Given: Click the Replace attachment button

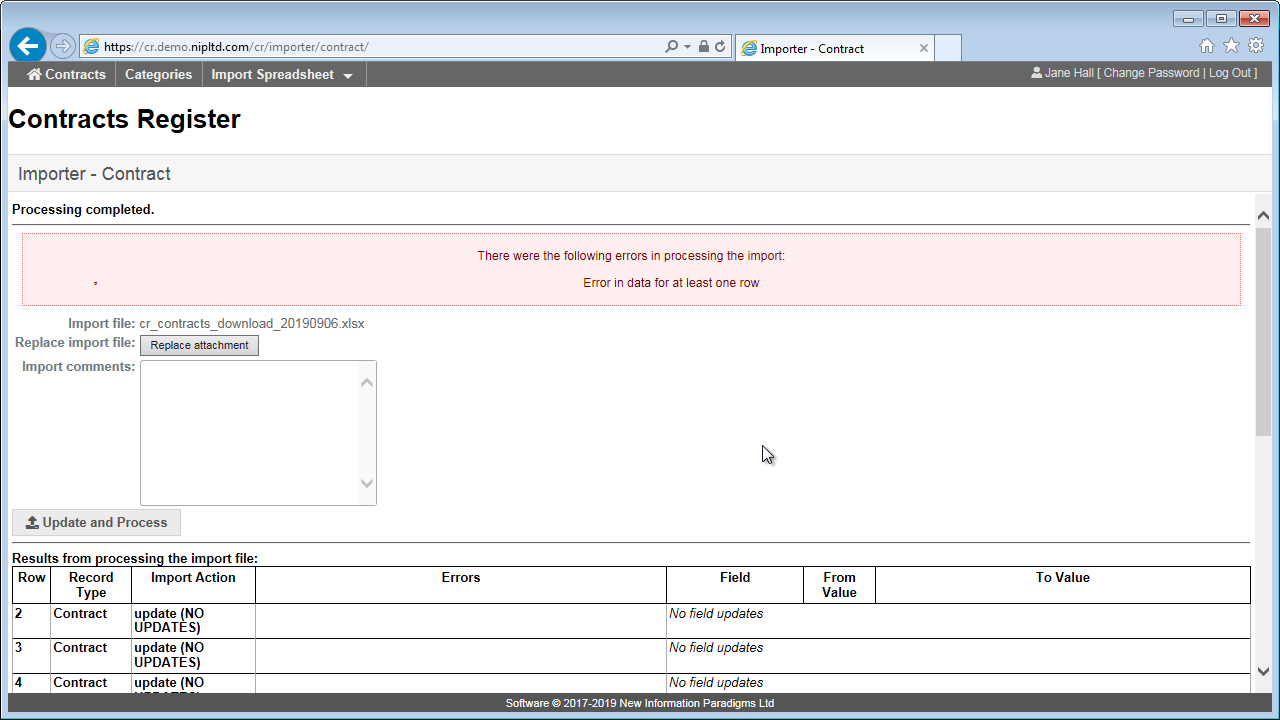Looking at the screenshot, I should tap(199, 345).
